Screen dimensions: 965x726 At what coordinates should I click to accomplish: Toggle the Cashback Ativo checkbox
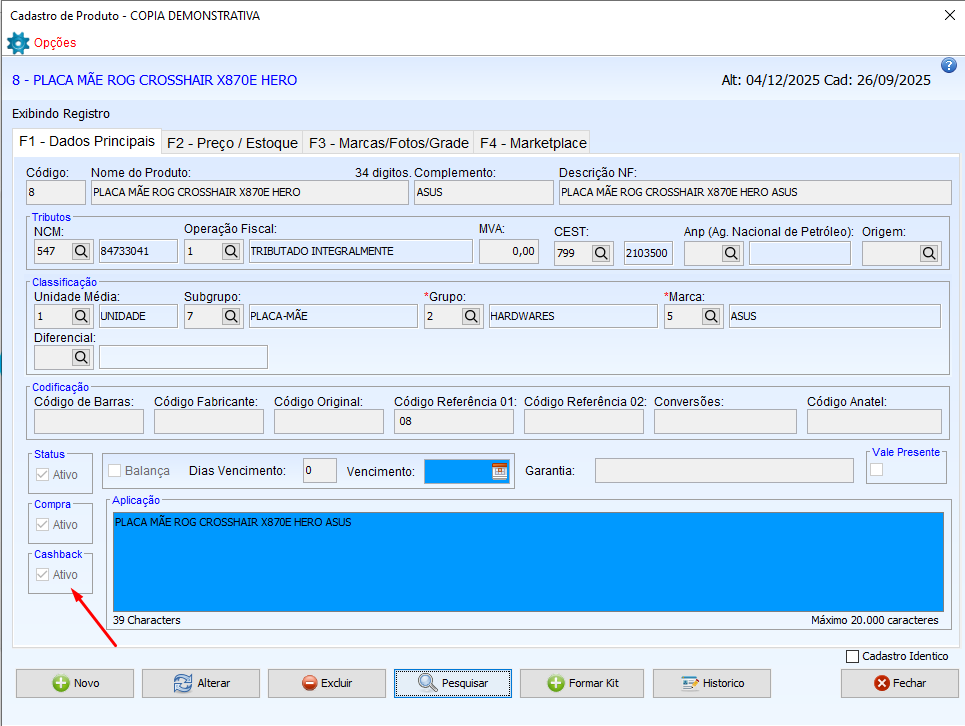click(42, 575)
